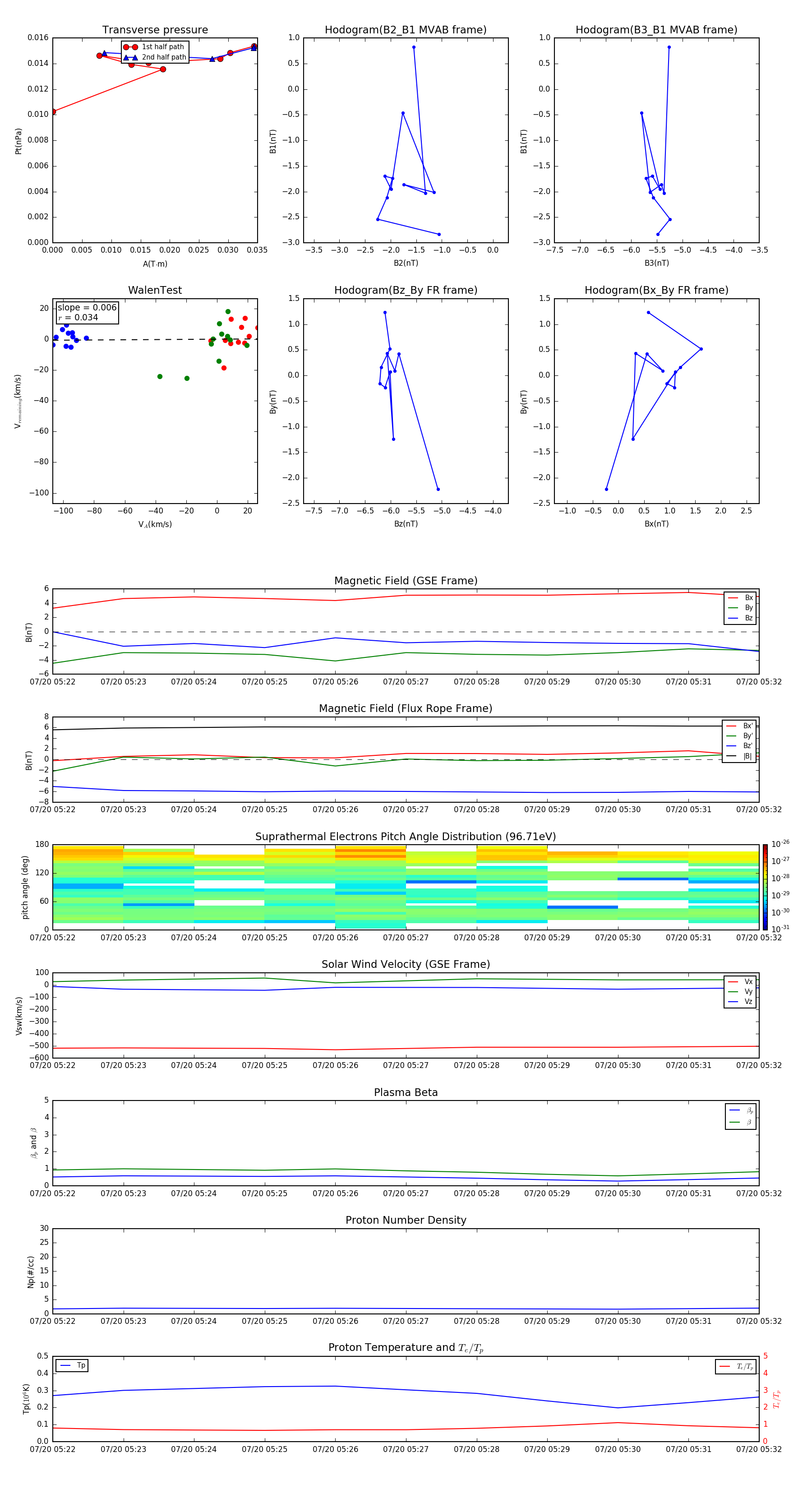Click the 'Proton Temperature and Te/Tp' title
The height and width of the screenshot is (1489, 812).
click(406, 1348)
